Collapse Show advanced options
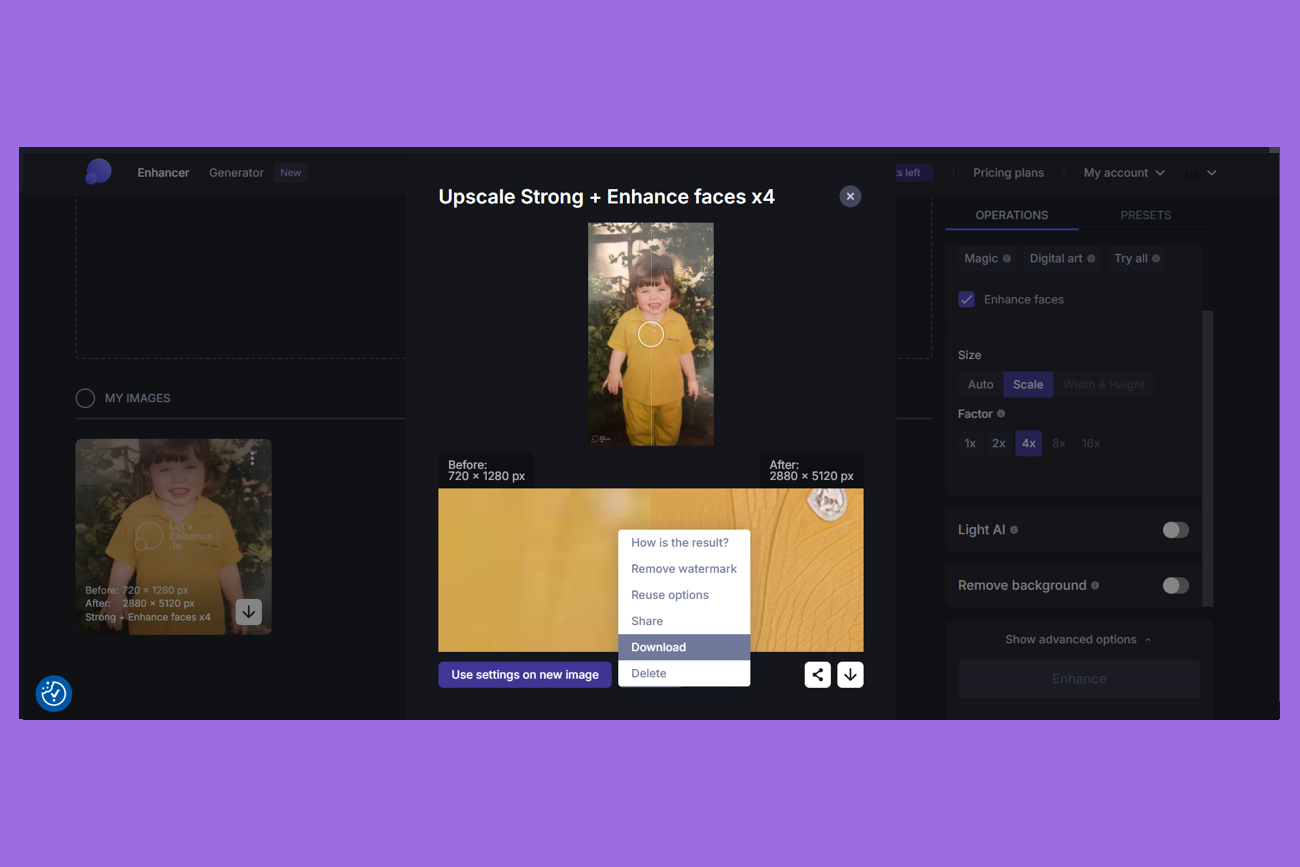Screen dimensions: 1300x867 [1078, 640]
